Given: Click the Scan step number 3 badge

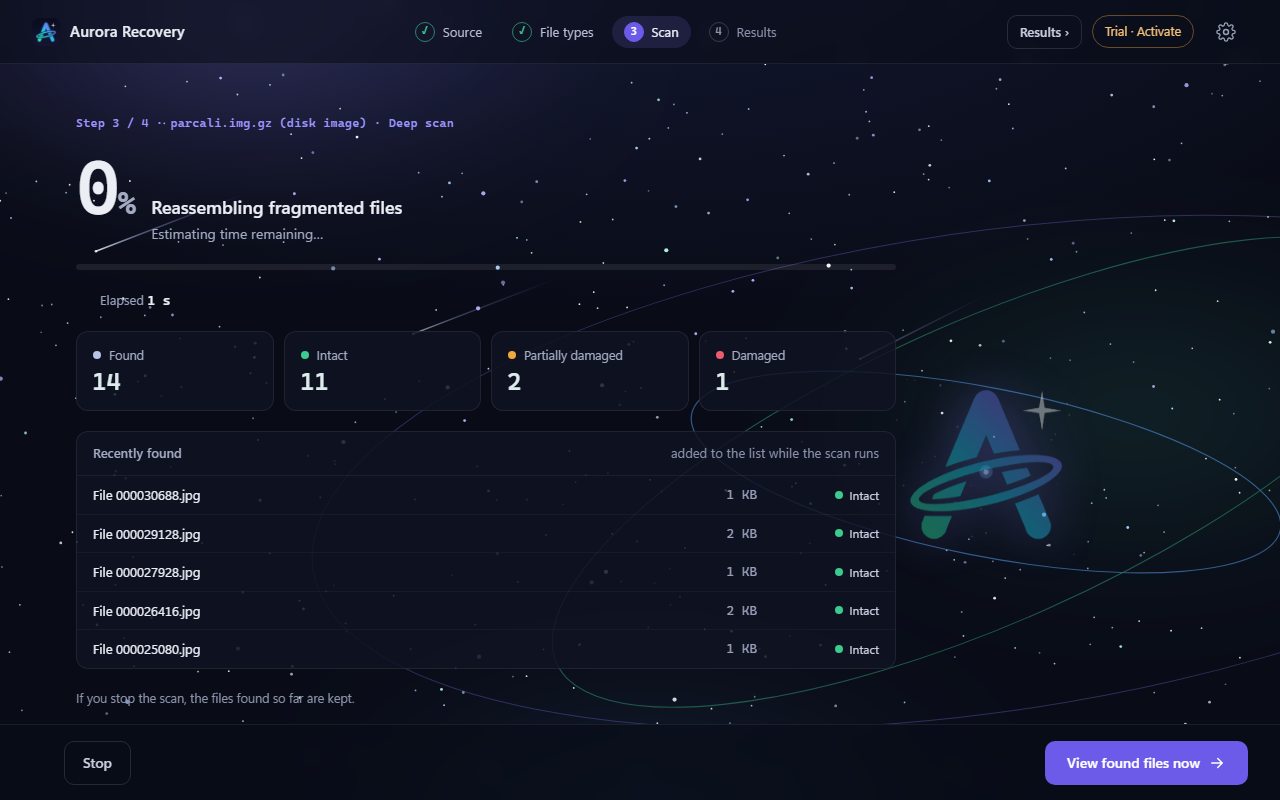Looking at the screenshot, I should coord(634,32).
